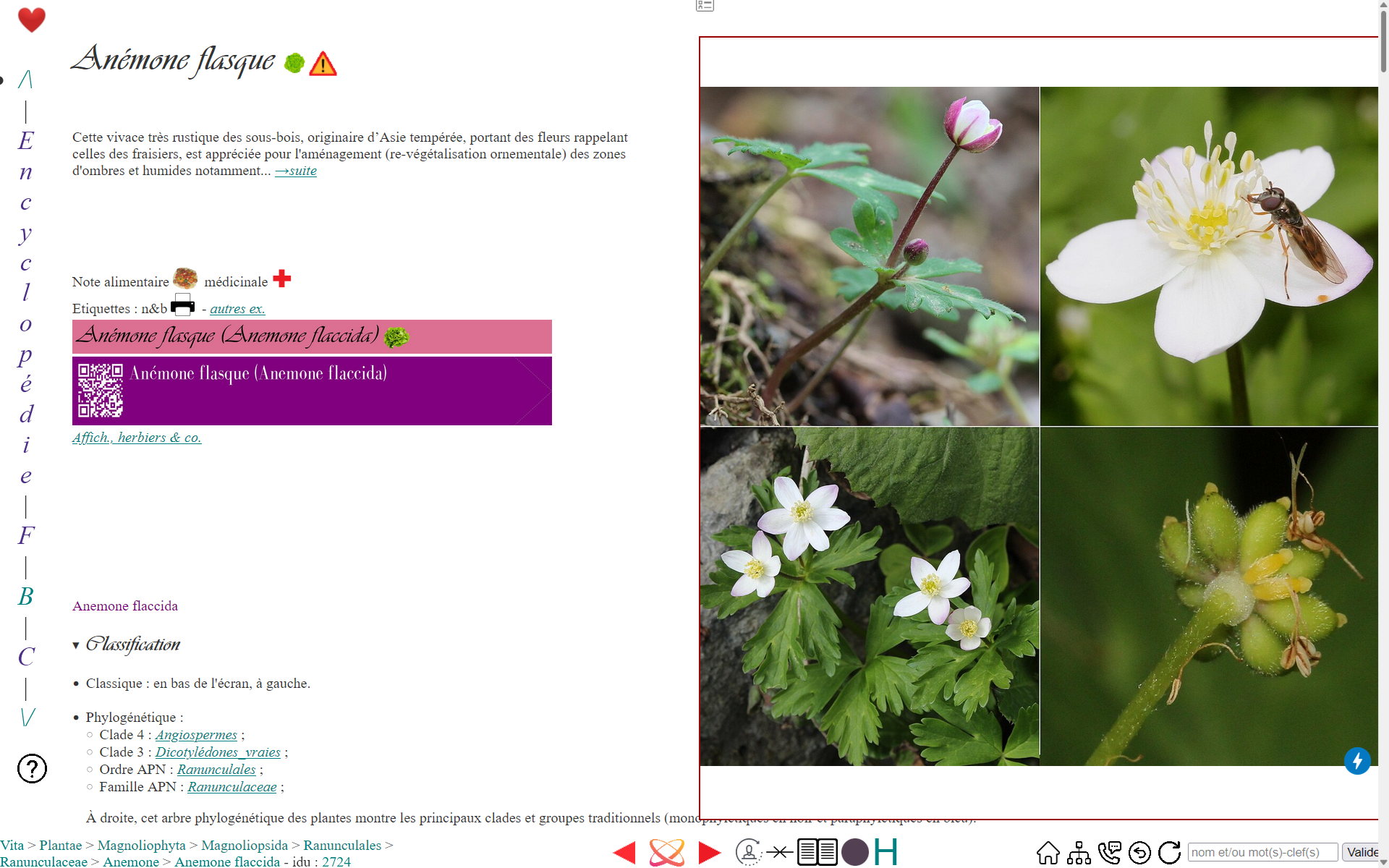Click the name and keywords search field
The width and height of the screenshot is (1389, 868).
coord(1262,852)
